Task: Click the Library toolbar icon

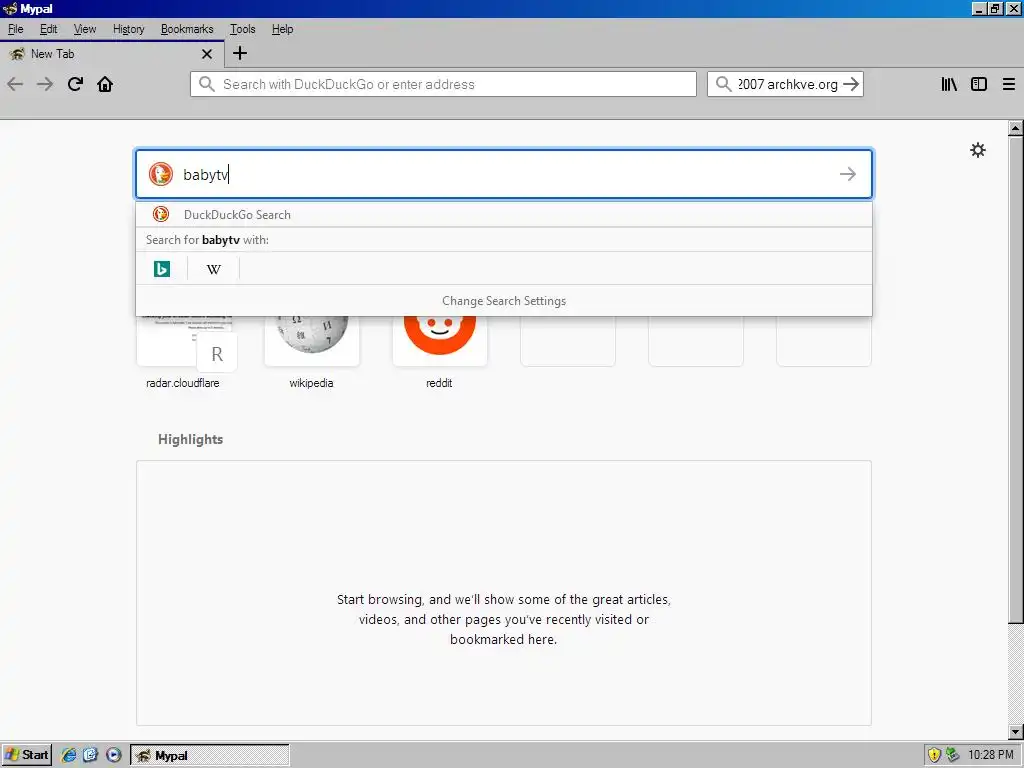Action: click(949, 84)
